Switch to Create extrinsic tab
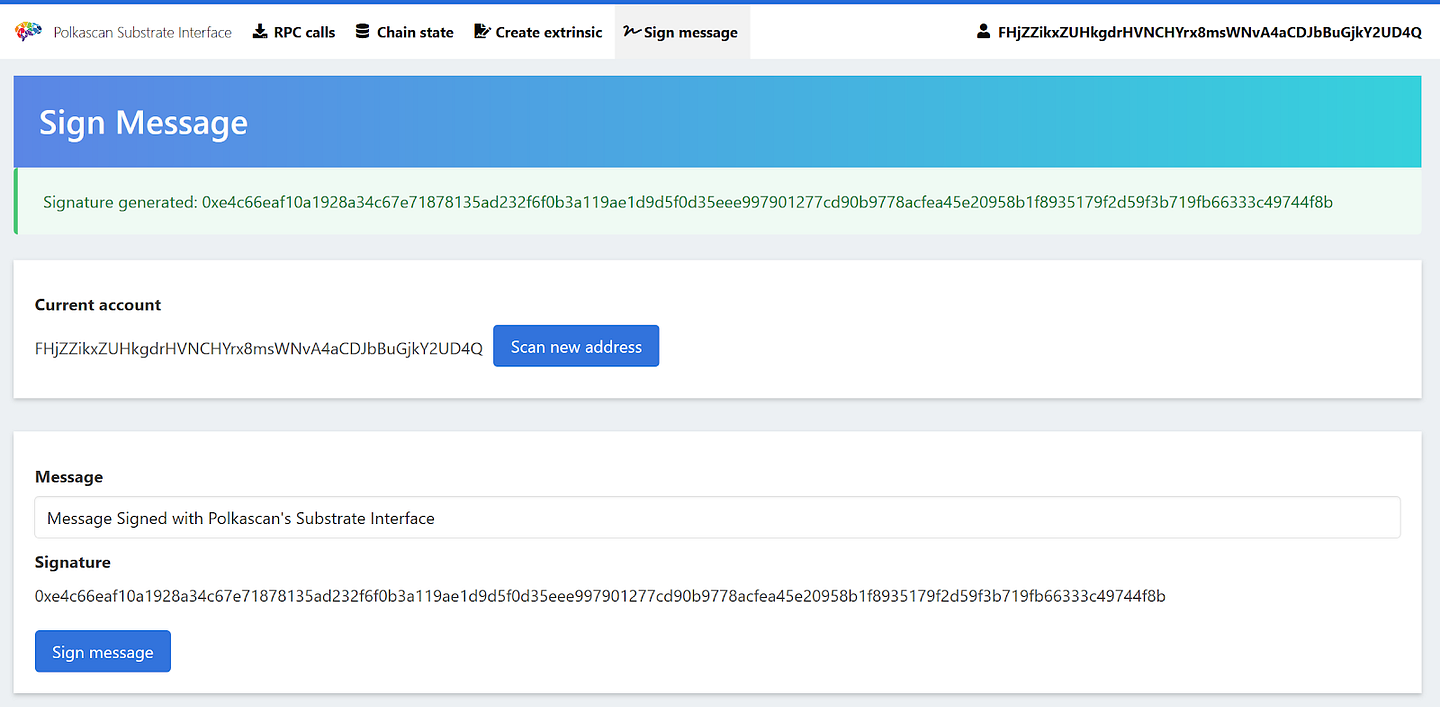 click(x=538, y=32)
